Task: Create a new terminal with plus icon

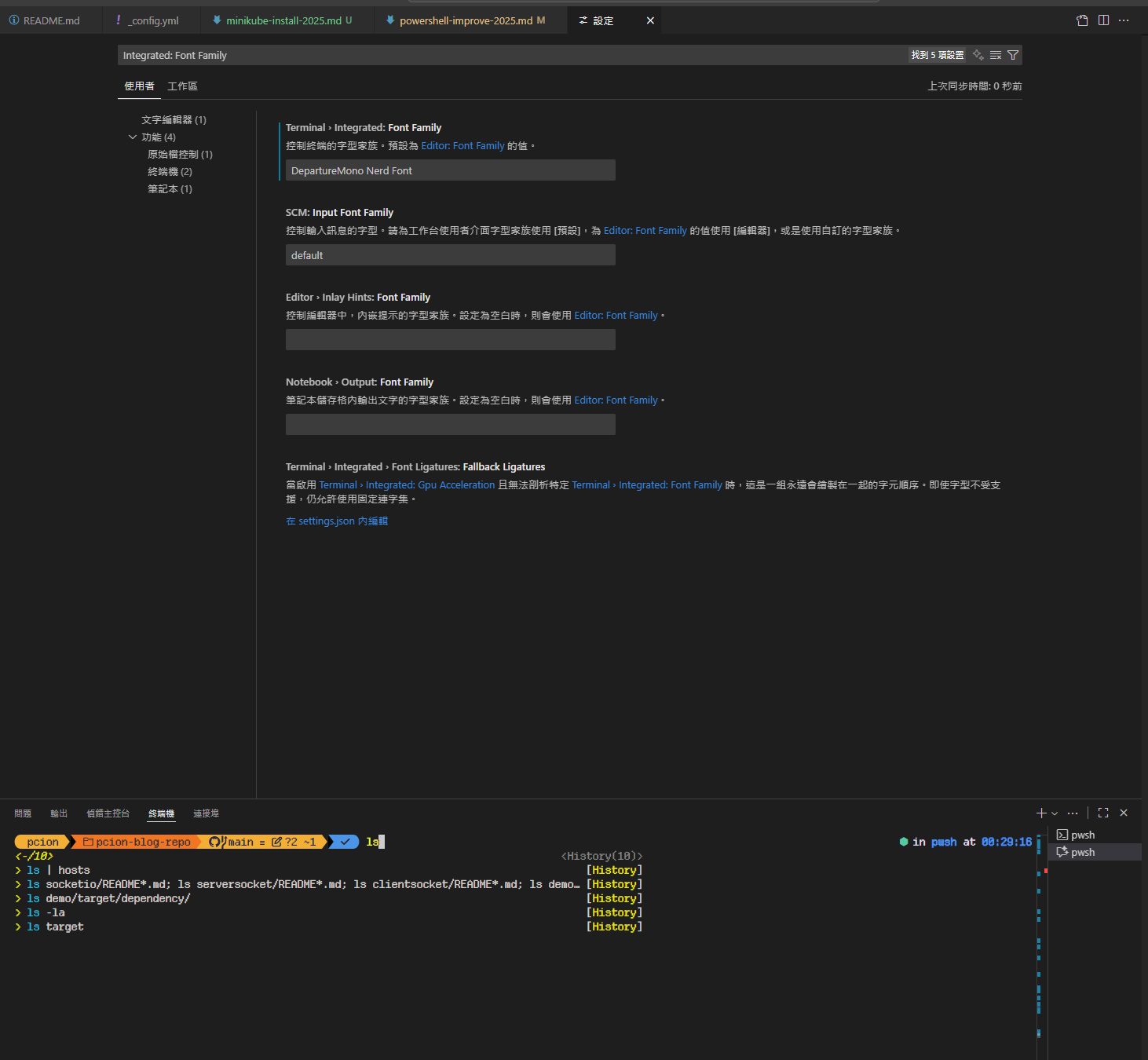Action: (x=1041, y=813)
